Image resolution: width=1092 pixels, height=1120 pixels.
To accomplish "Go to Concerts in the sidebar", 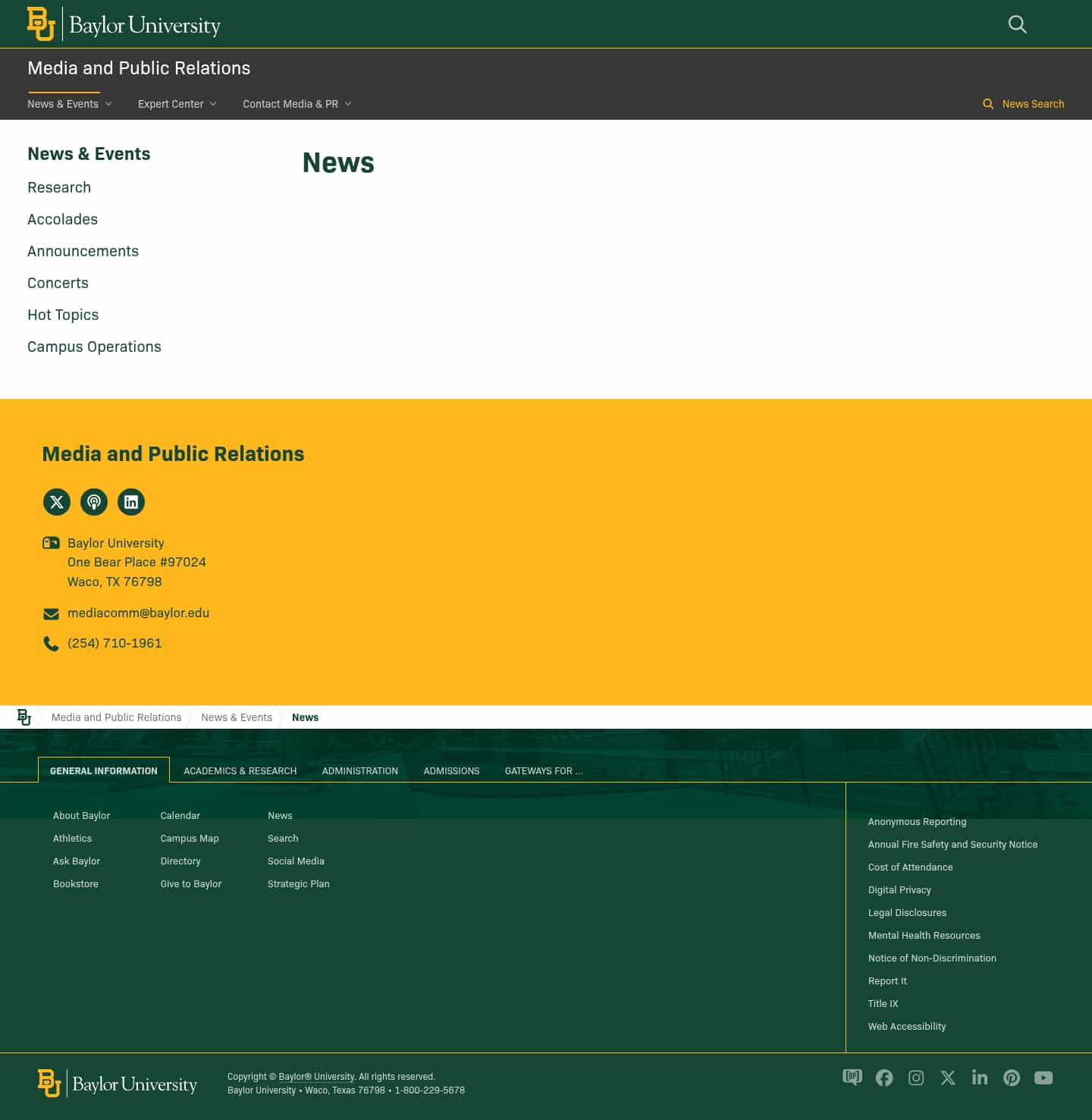I will (58, 283).
